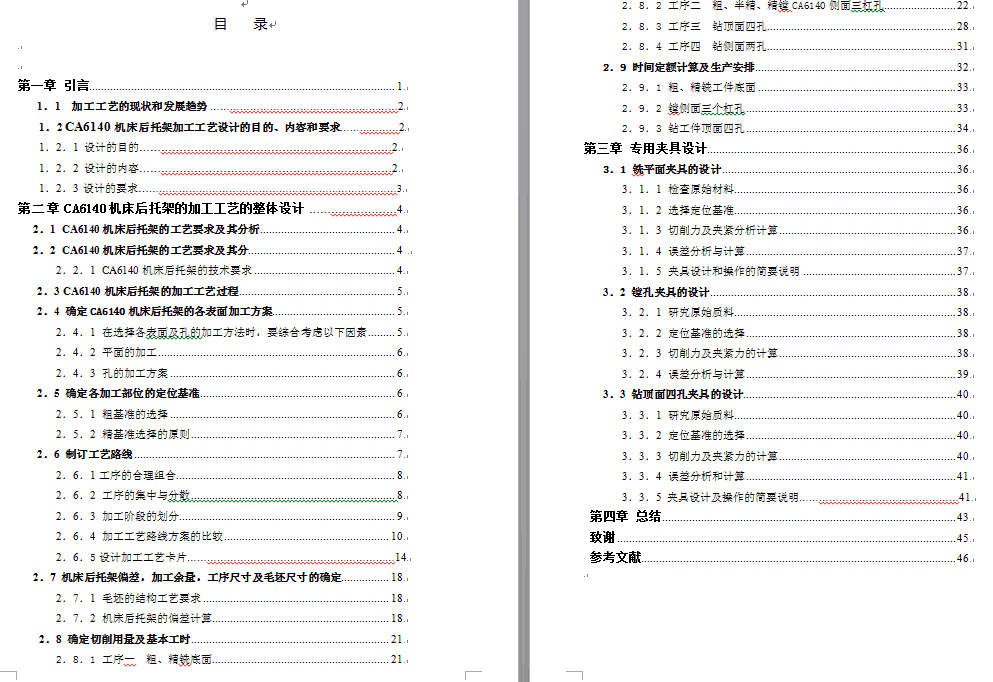Click entry 2.6.3 加工阶段的划分
Screen dimensions: 993x682
pos(231,516)
